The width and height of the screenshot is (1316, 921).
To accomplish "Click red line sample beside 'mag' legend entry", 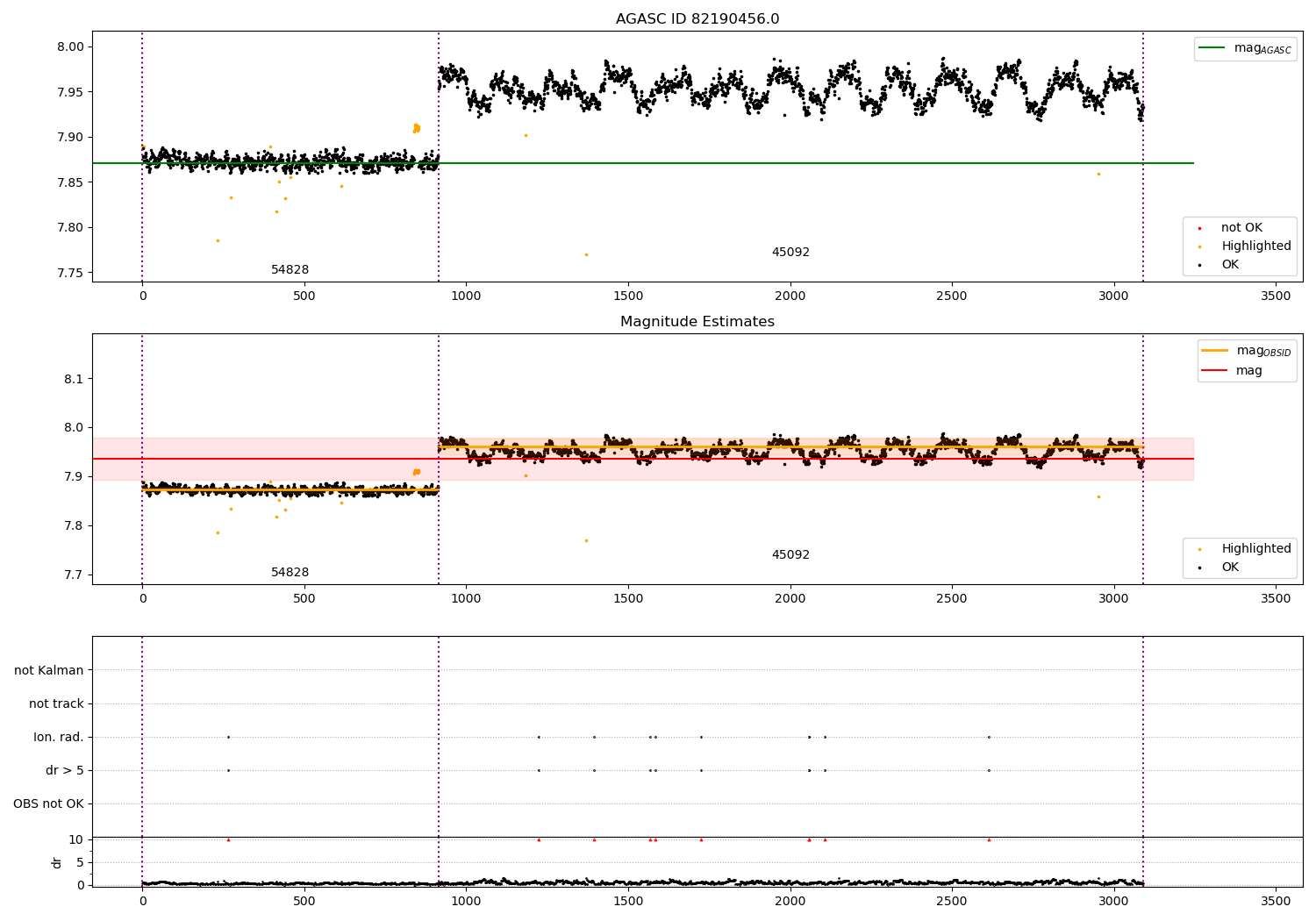I will pos(1214,371).
